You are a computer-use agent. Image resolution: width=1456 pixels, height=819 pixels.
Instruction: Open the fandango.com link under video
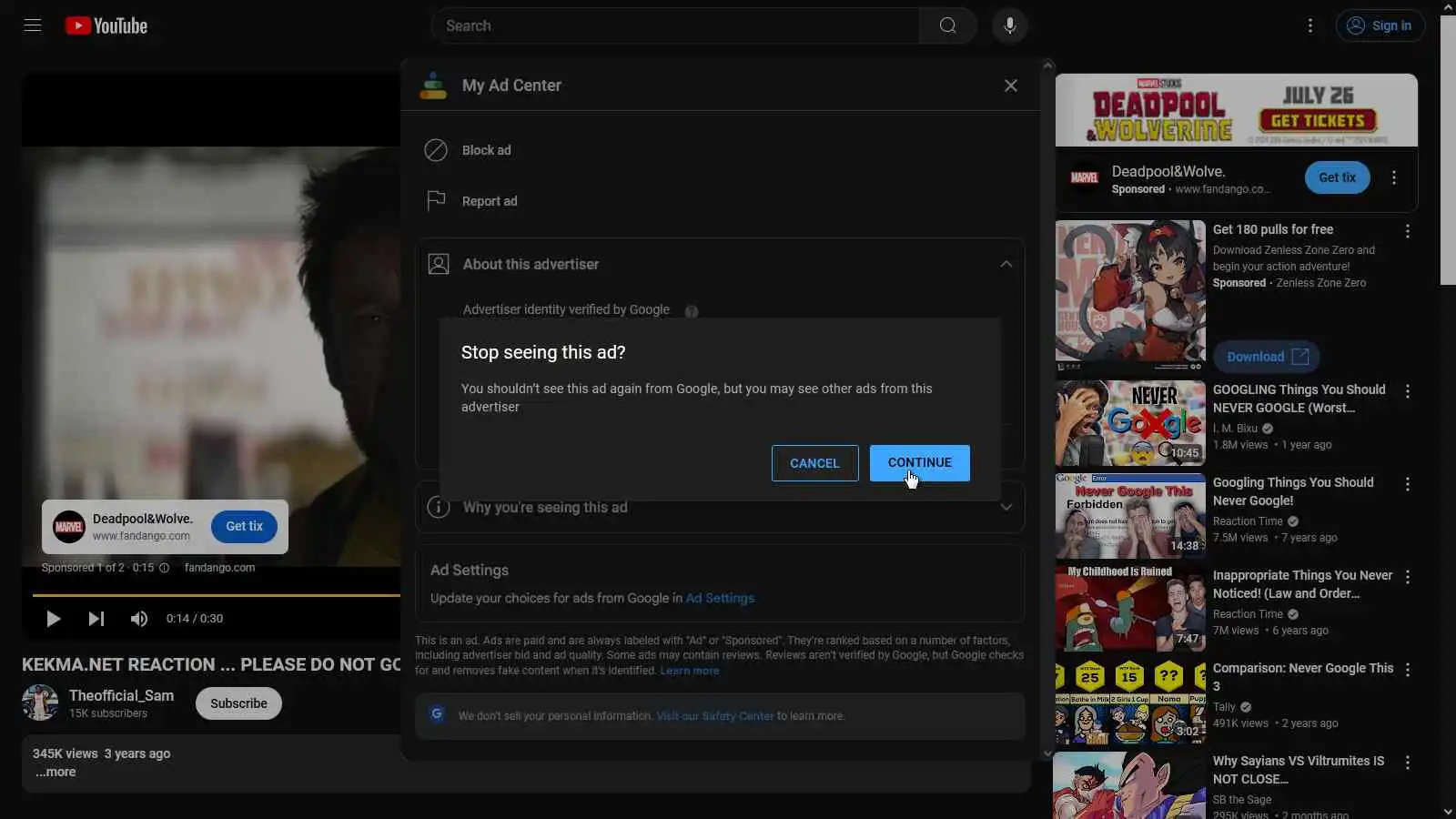(219, 568)
